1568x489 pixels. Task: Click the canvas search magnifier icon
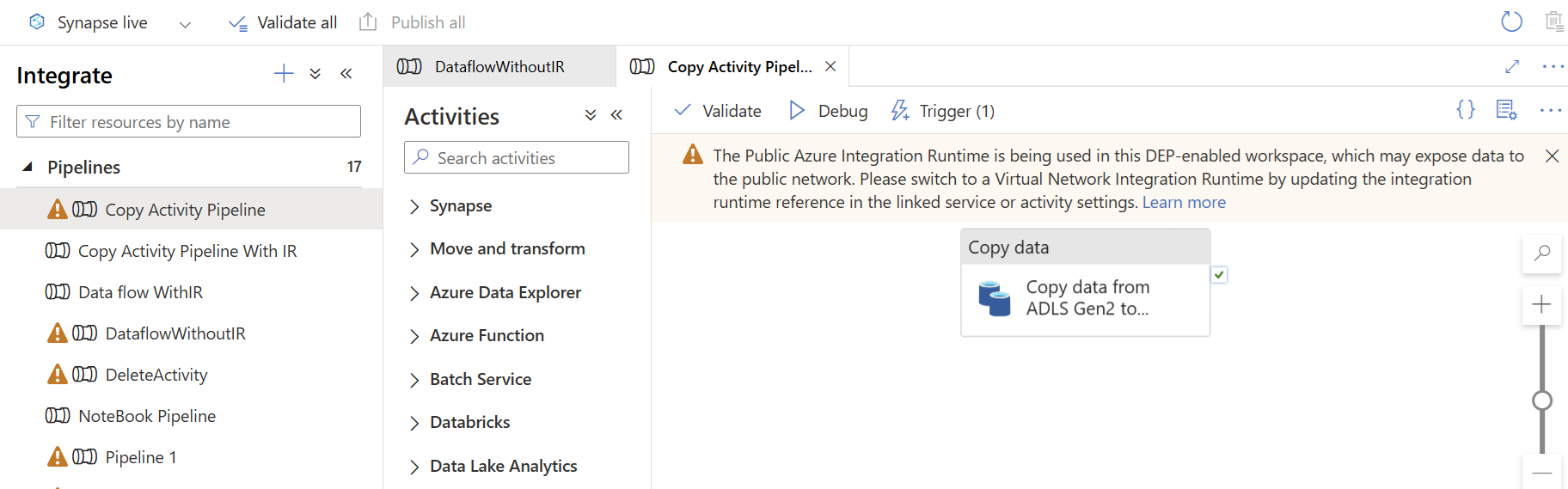pos(1541,254)
